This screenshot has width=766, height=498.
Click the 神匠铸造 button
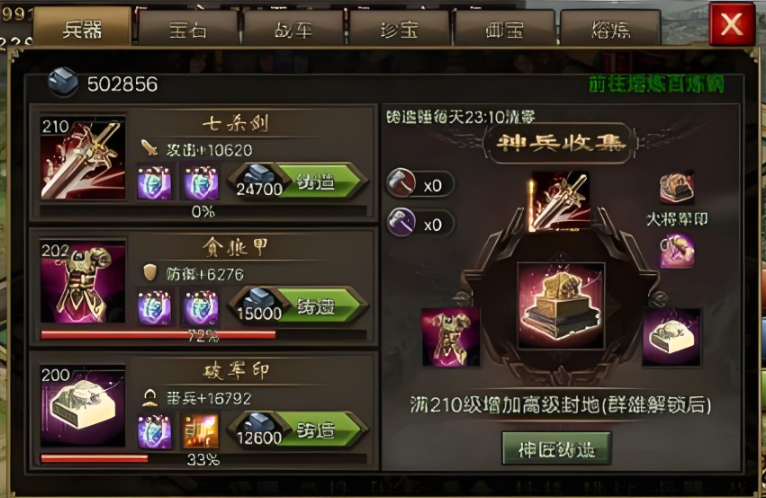coord(556,449)
